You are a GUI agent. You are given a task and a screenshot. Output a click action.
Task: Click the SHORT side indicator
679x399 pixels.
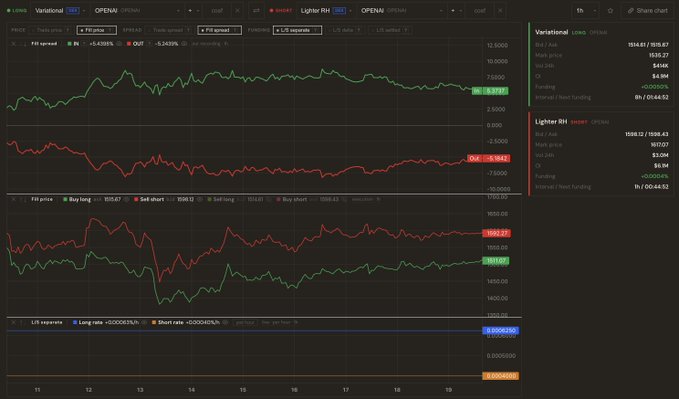[x=281, y=10]
